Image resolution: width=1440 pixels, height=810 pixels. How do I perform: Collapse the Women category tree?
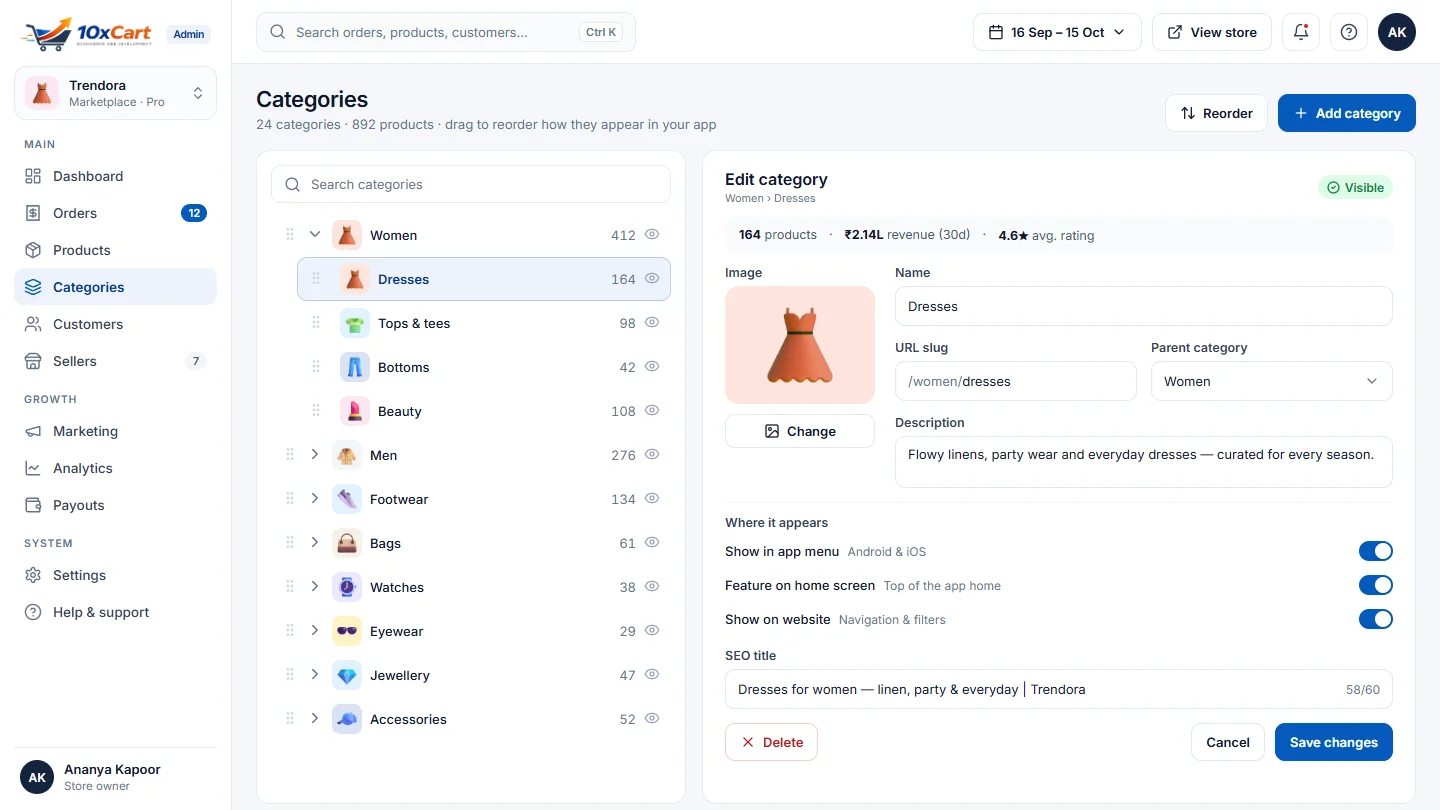click(315, 235)
